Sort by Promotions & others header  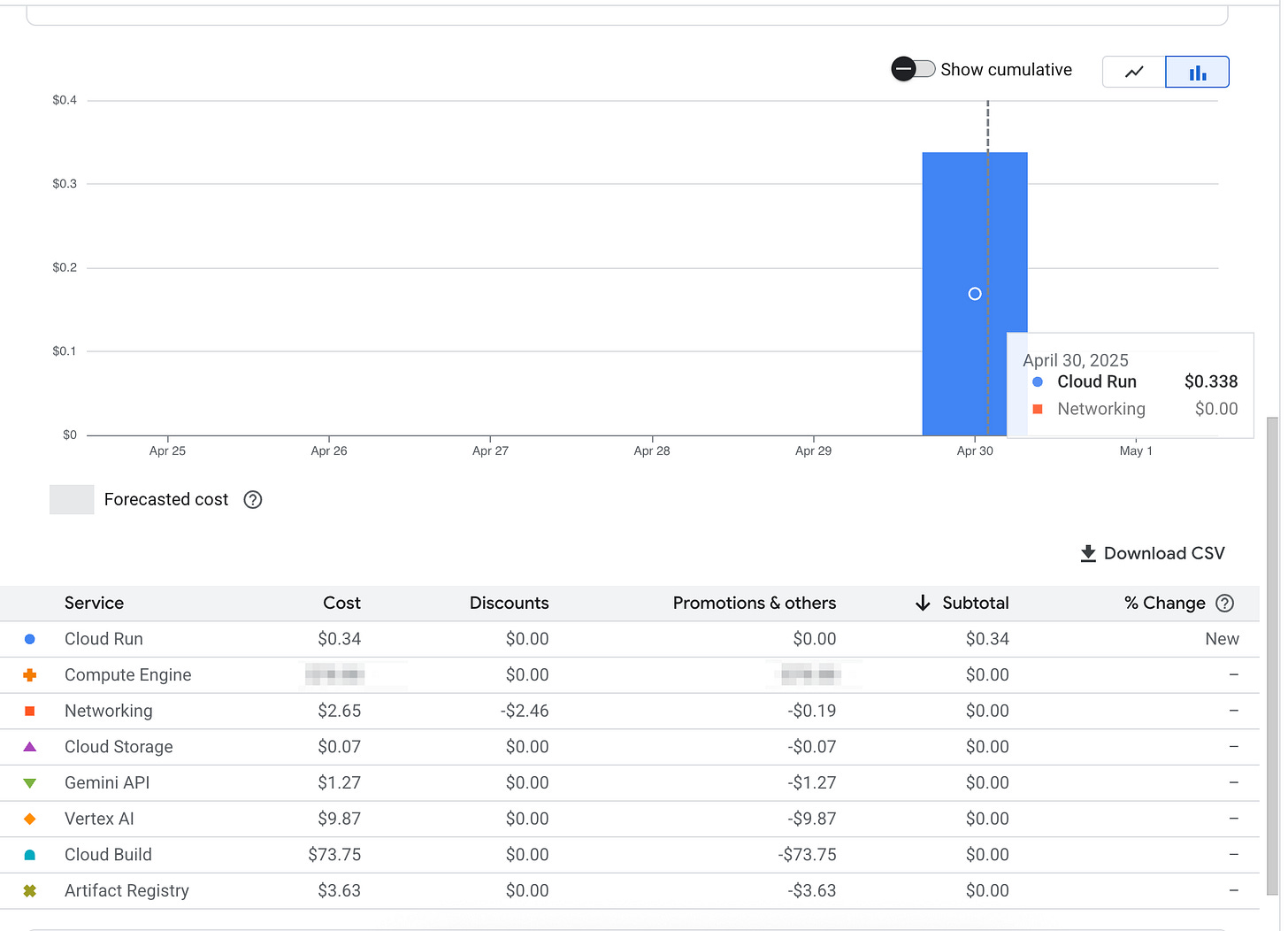(755, 604)
